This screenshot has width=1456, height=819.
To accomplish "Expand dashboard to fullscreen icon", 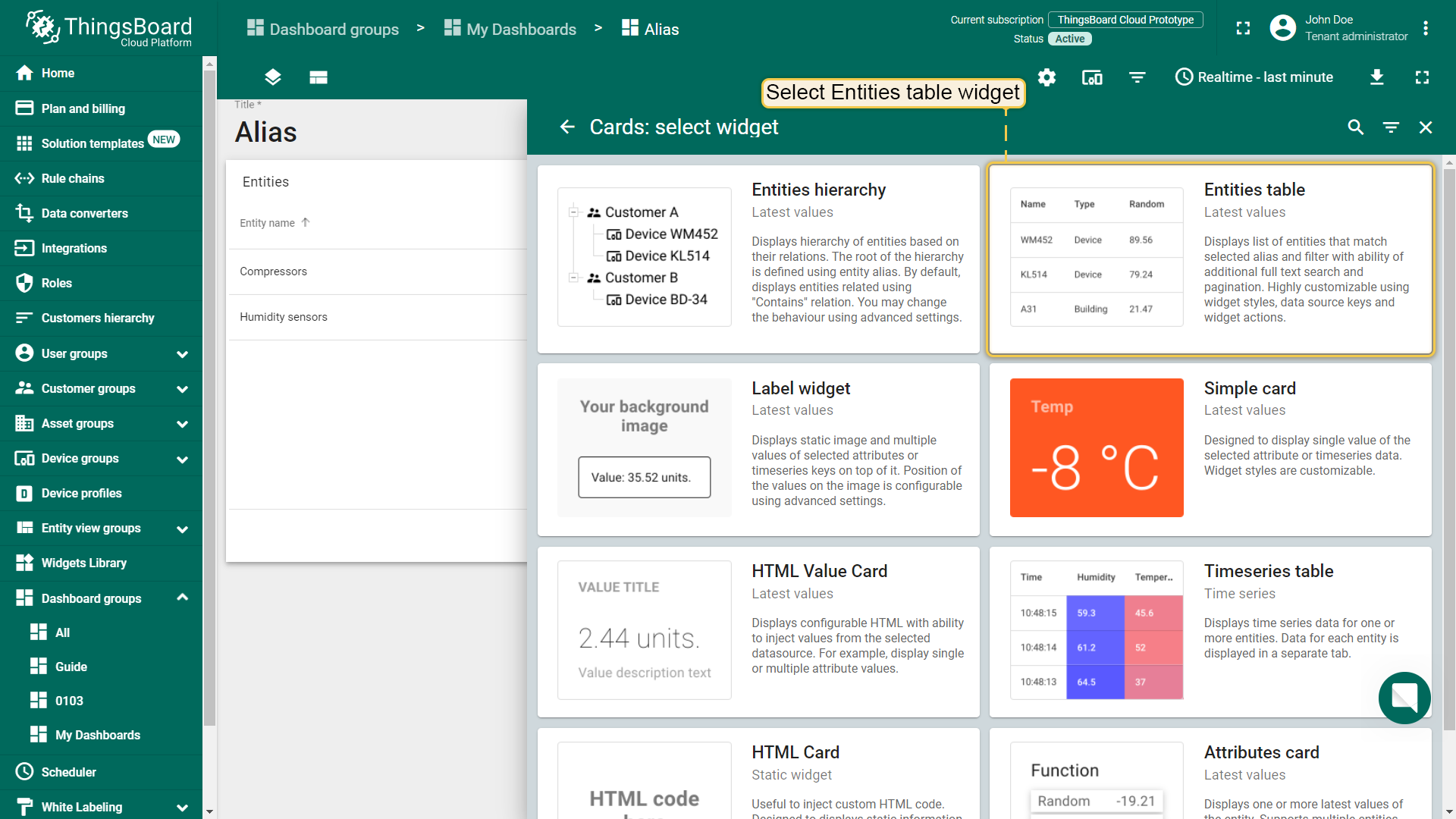I will [1423, 77].
